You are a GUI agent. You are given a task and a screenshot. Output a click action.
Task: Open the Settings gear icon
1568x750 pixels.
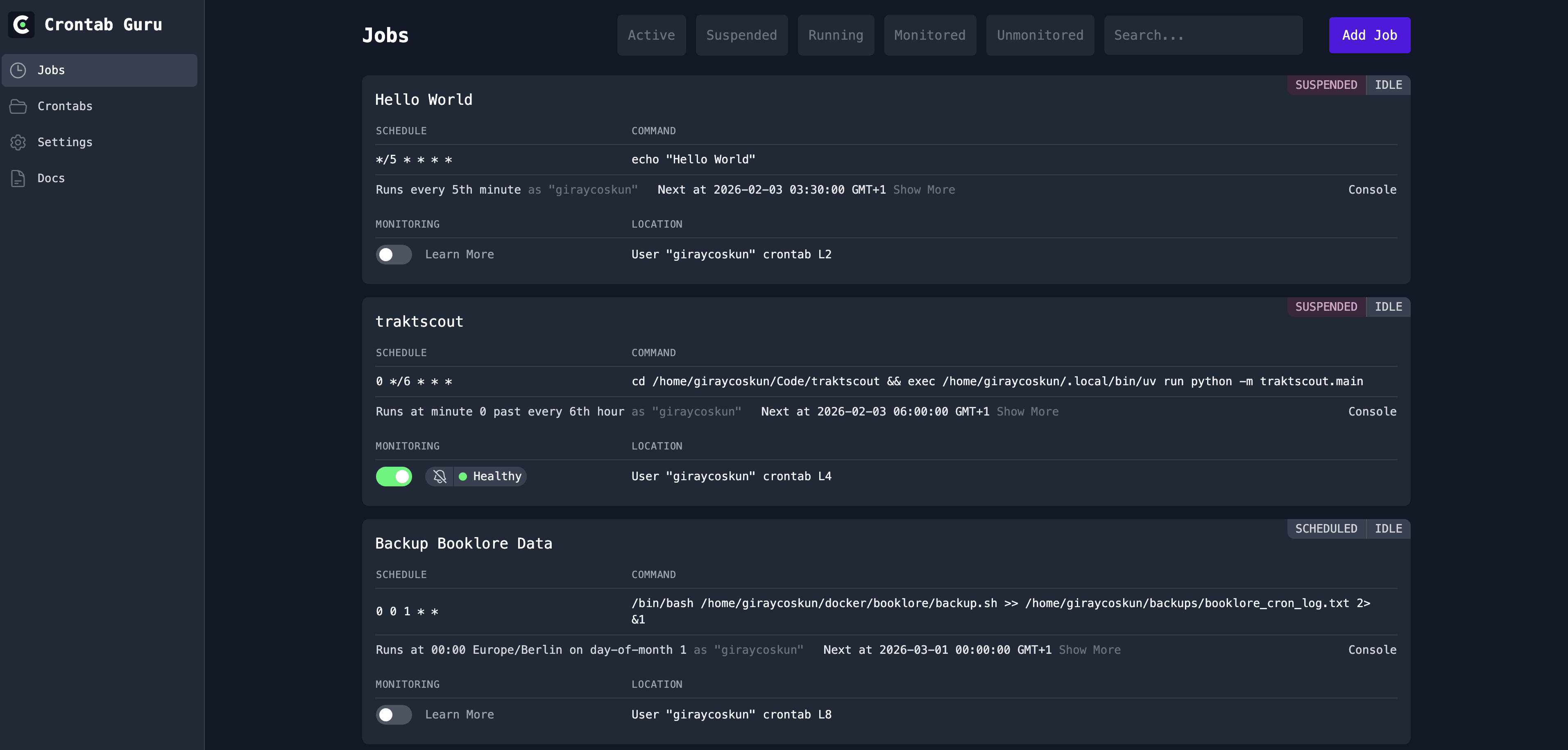coord(18,142)
